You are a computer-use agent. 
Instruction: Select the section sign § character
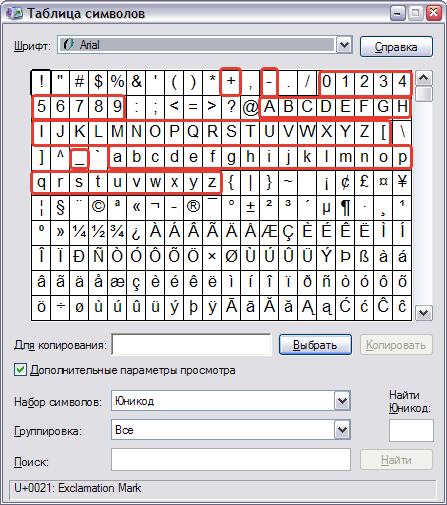60,207
